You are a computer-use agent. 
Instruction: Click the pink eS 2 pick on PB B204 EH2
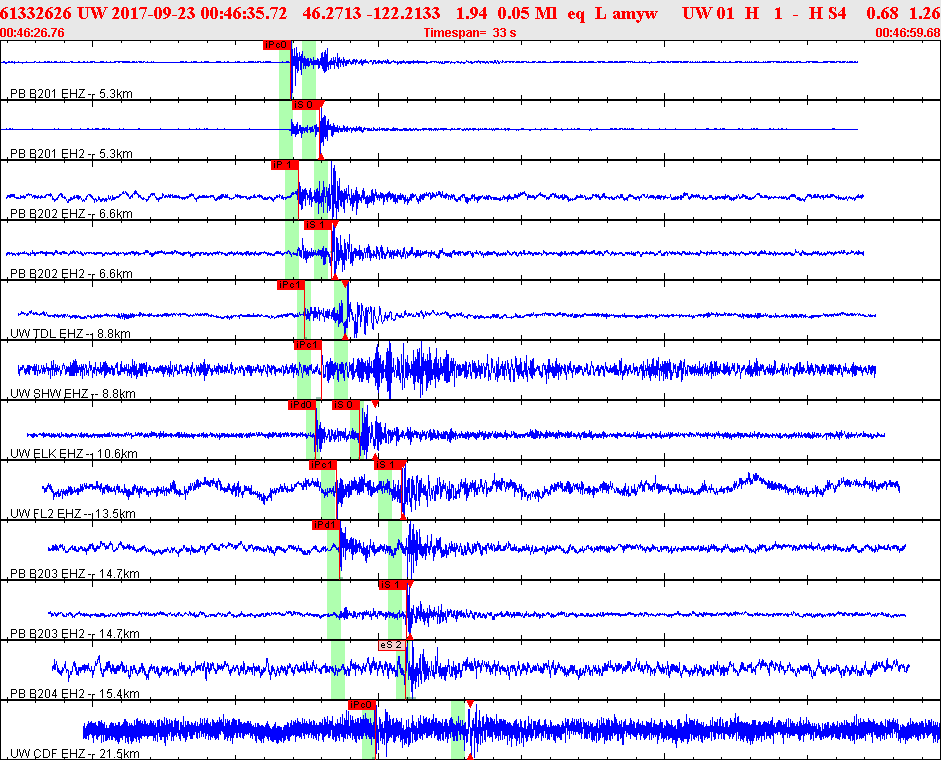pyautogui.click(x=391, y=645)
